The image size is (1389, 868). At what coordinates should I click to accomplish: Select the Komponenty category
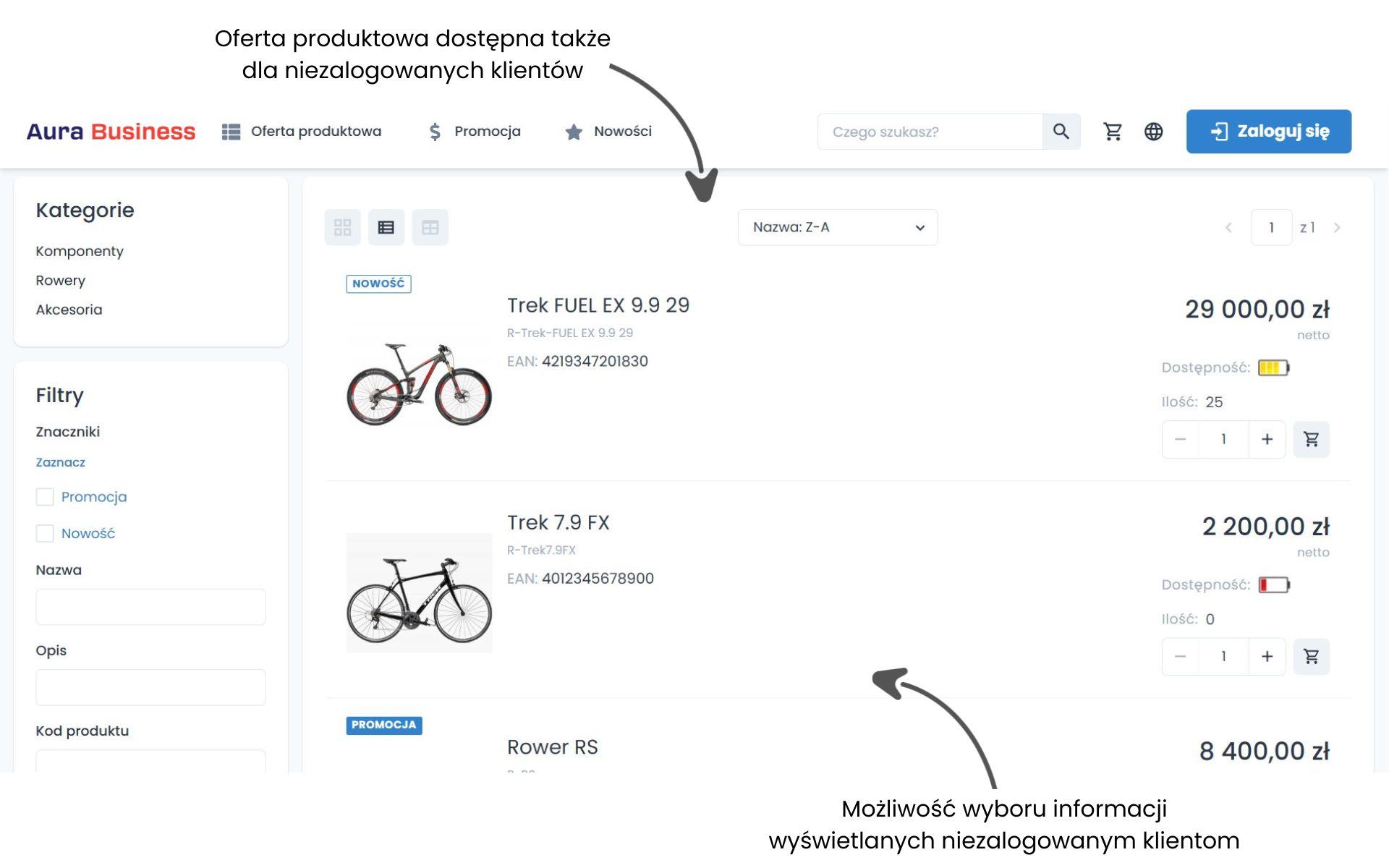tap(80, 251)
